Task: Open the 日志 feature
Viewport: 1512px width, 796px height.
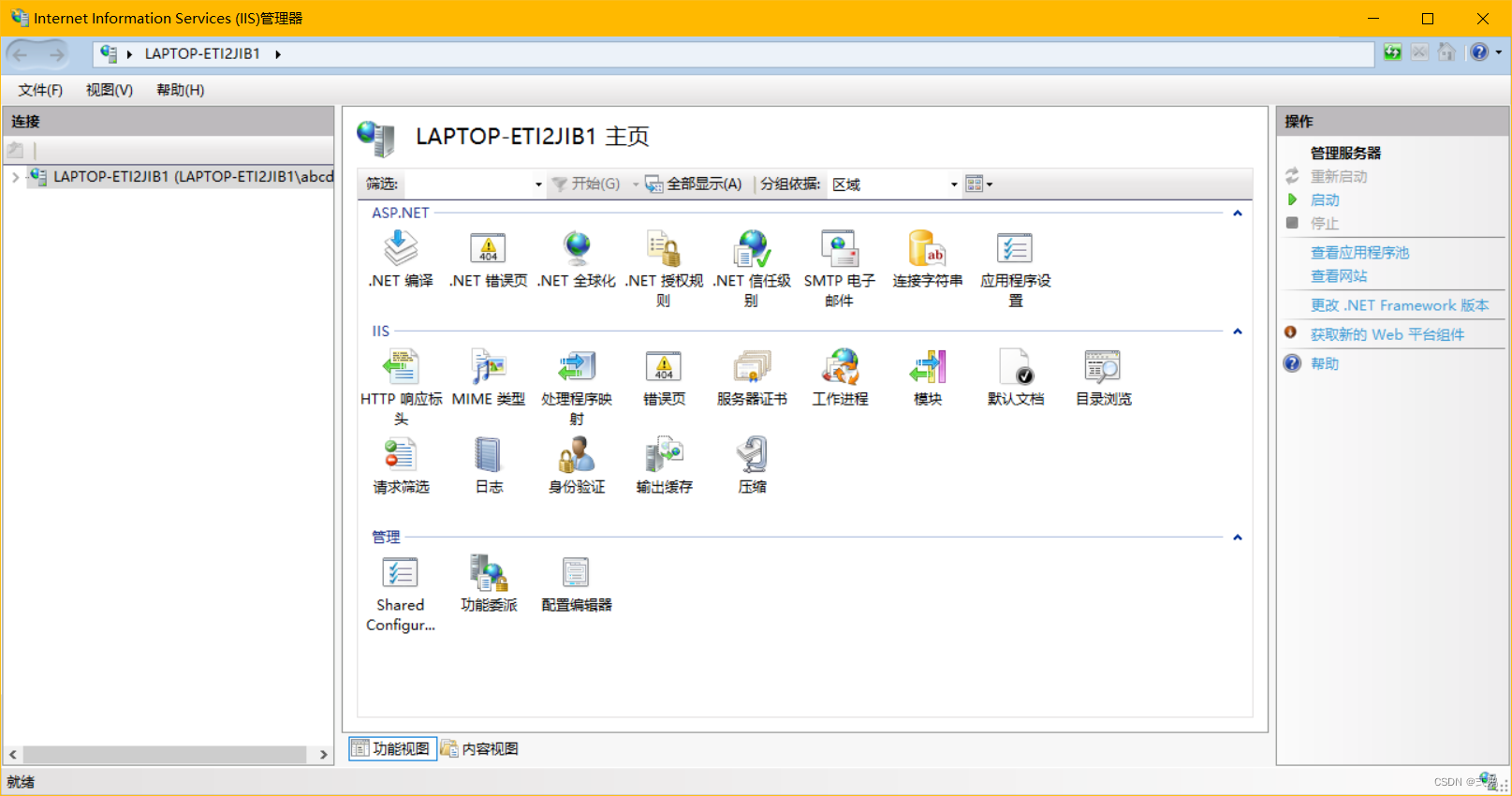Action: coord(489,465)
